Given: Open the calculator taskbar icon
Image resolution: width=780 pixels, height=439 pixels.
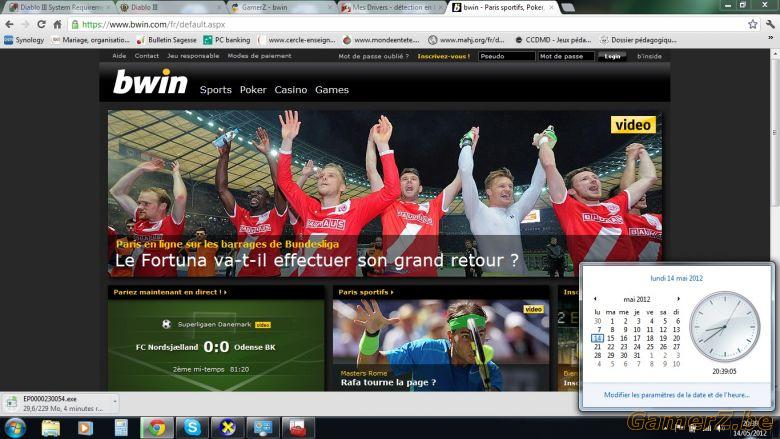Looking at the screenshot, I should (121, 428).
